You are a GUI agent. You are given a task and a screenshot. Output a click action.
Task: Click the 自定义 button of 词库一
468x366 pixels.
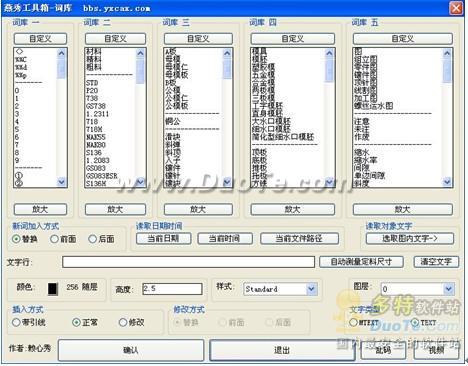(40, 39)
